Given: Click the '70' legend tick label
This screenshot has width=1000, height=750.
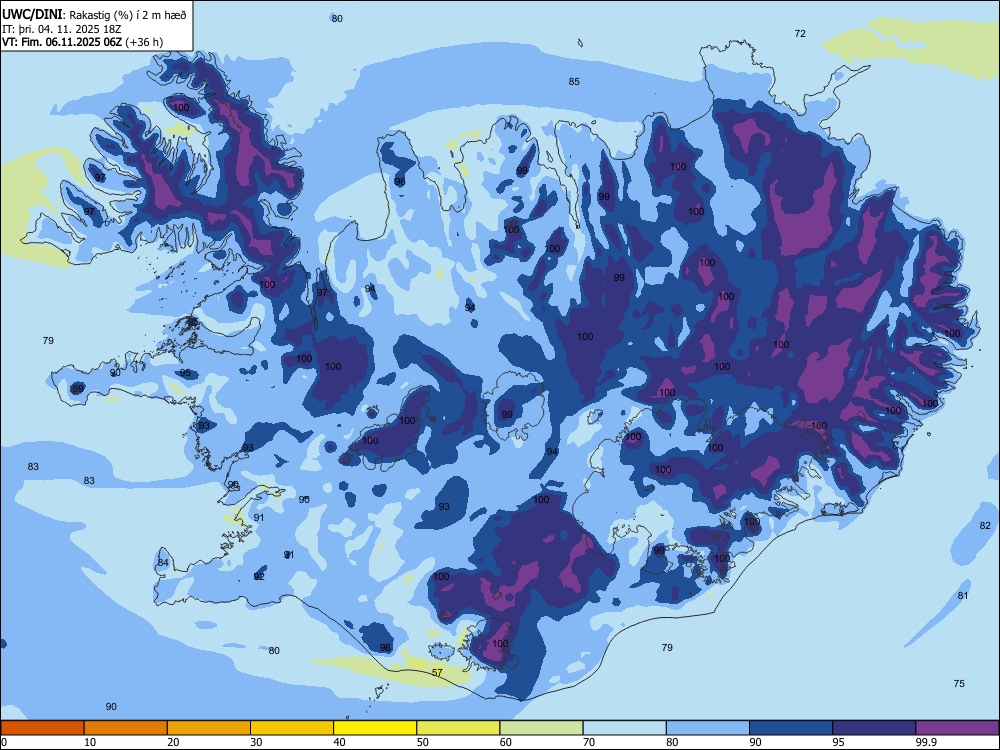Looking at the screenshot, I should coord(589,742).
